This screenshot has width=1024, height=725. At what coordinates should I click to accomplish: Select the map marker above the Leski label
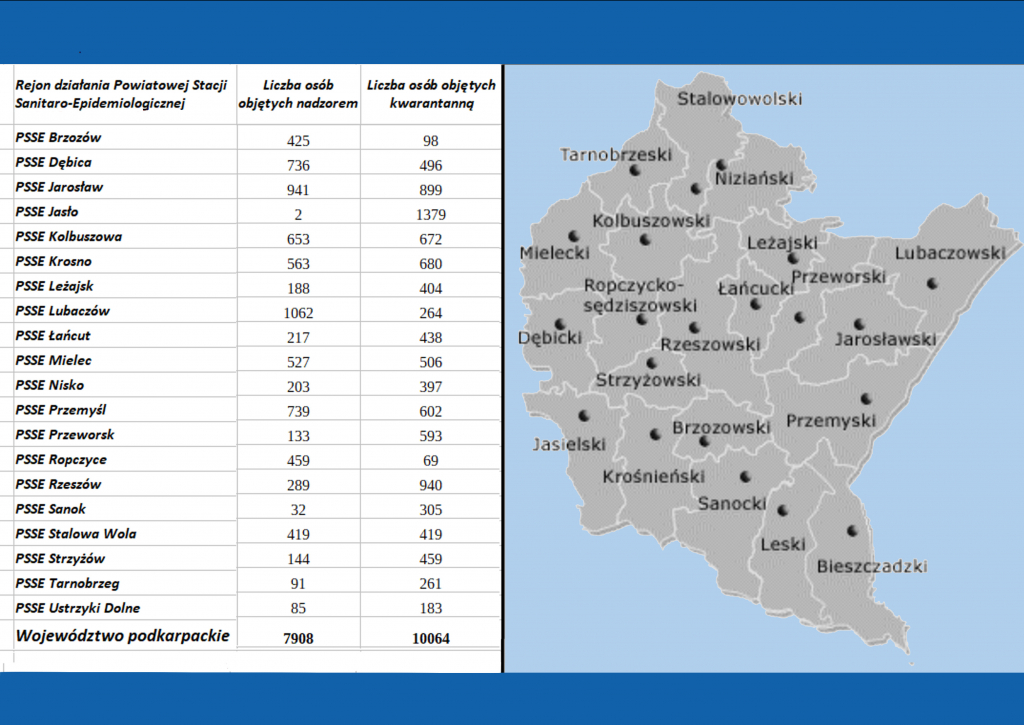783,510
